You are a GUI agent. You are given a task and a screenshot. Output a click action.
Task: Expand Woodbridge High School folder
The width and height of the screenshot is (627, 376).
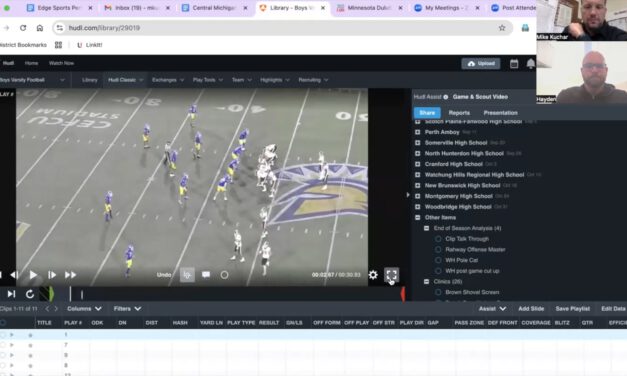click(x=417, y=207)
